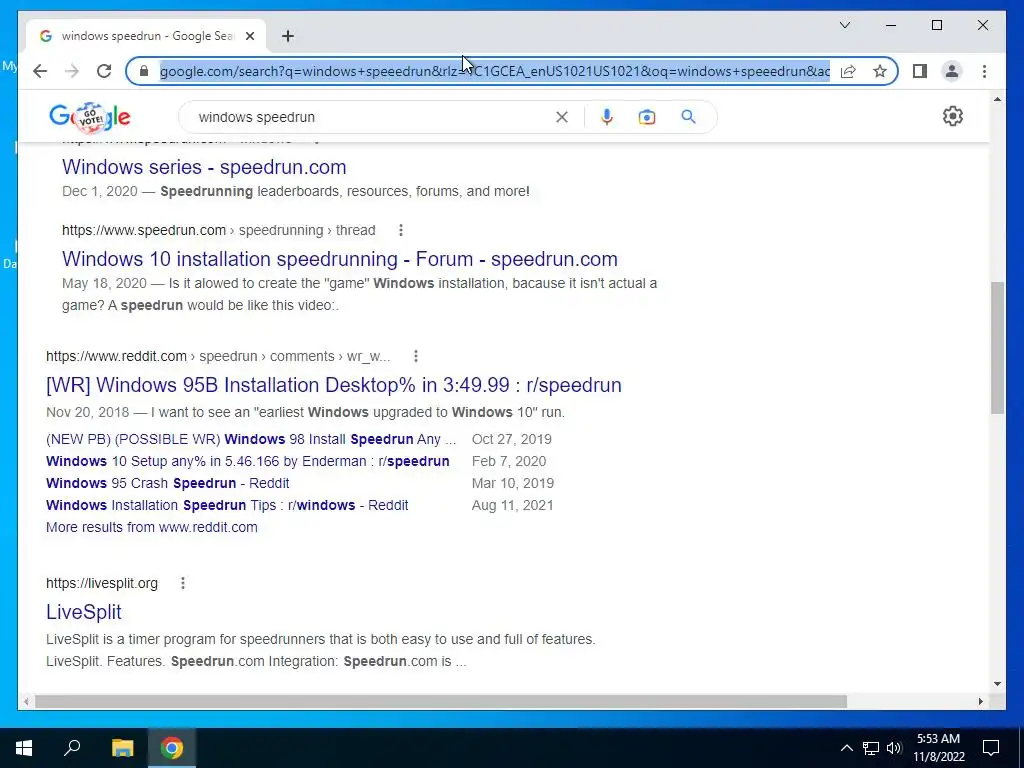This screenshot has height=768, width=1024.
Task: Open a new tab with plus button
Action: (288, 36)
